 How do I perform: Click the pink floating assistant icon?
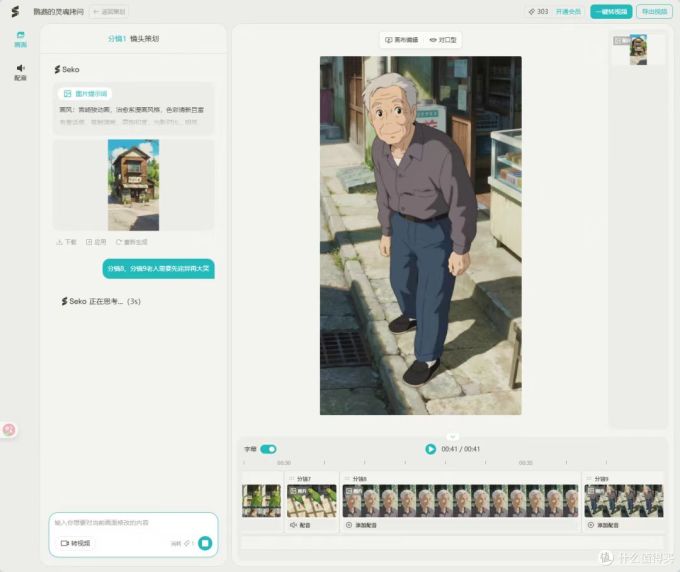pos(9,430)
